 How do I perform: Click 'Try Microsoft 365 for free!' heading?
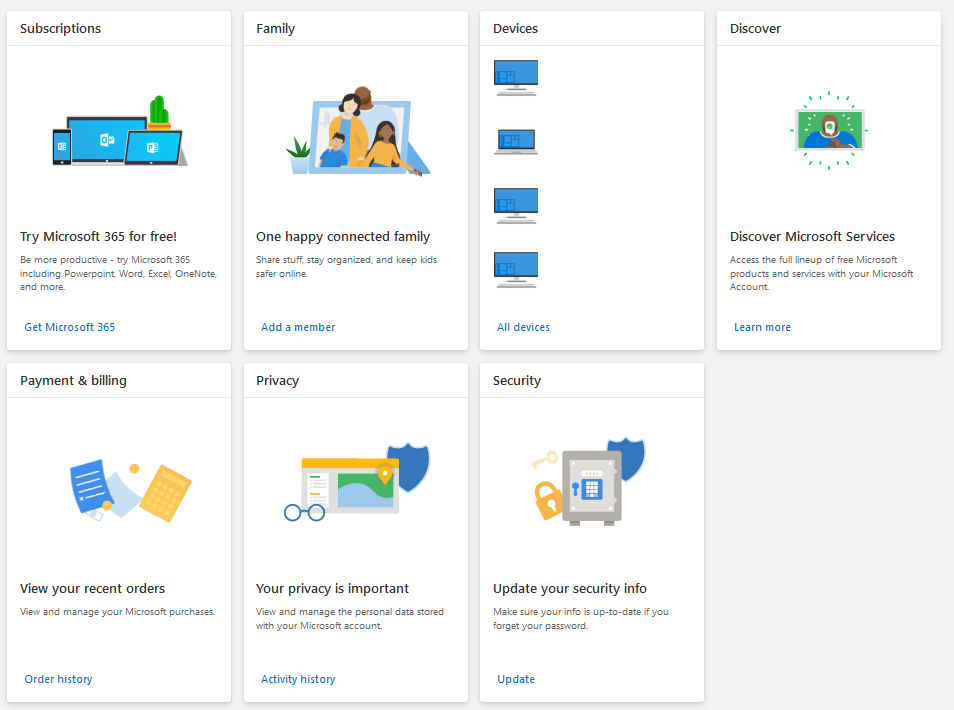pyautogui.click(x=99, y=237)
